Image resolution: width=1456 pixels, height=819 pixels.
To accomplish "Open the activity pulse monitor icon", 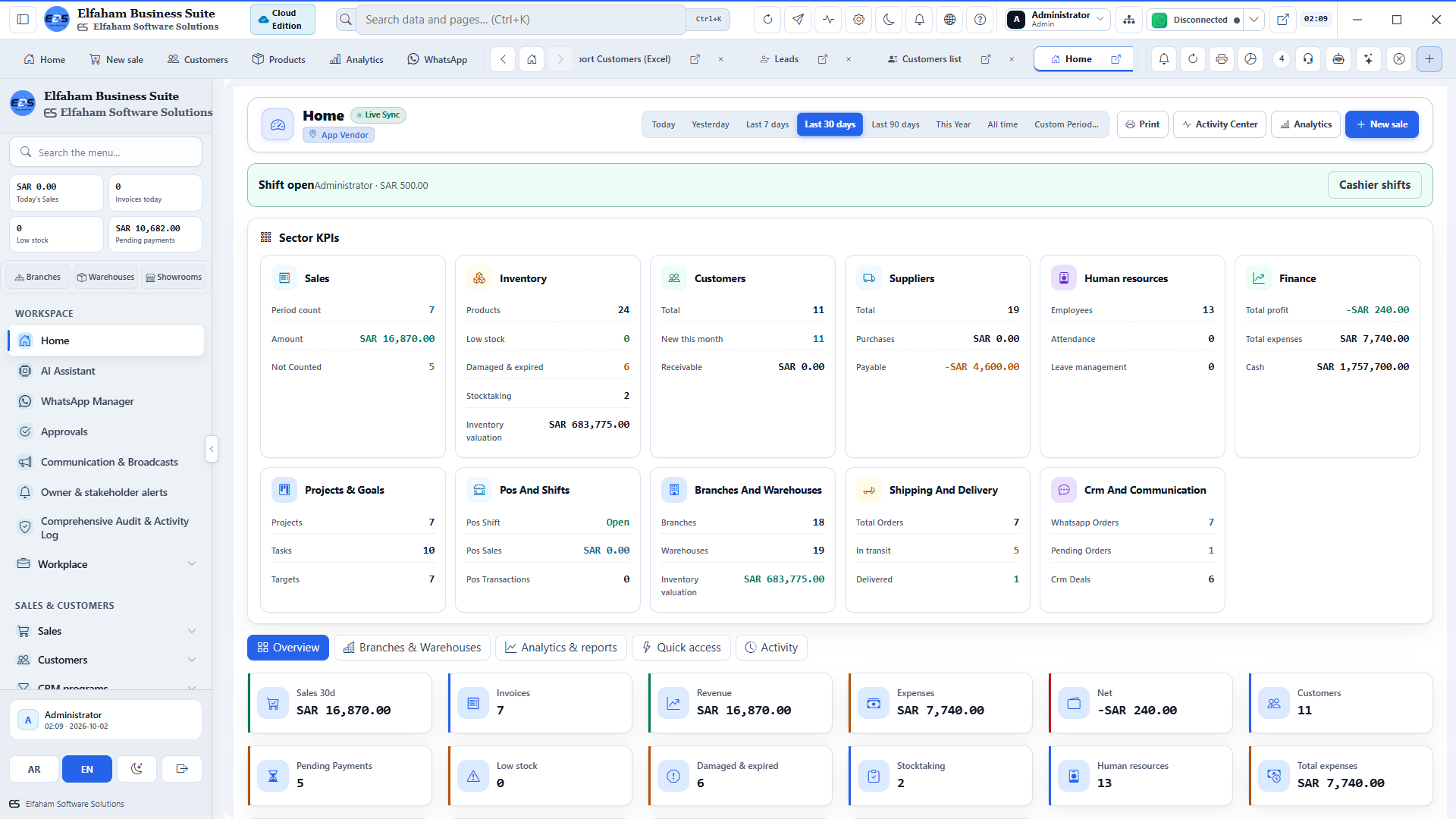I will 828,20.
